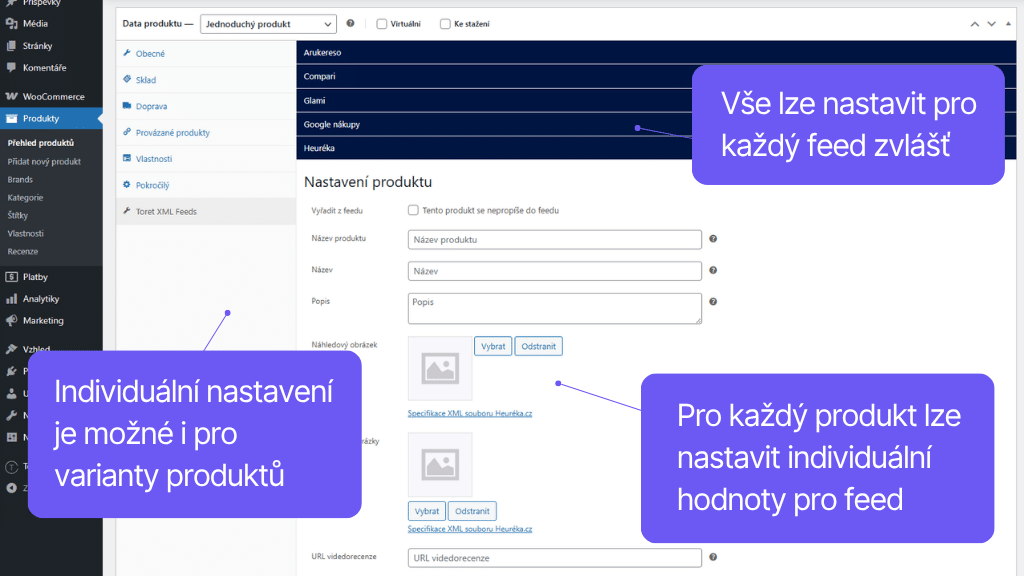Open the Marketing megaphone icon
The height and width of the screenshot is (576, 1024).
click(x=14, y=322)
